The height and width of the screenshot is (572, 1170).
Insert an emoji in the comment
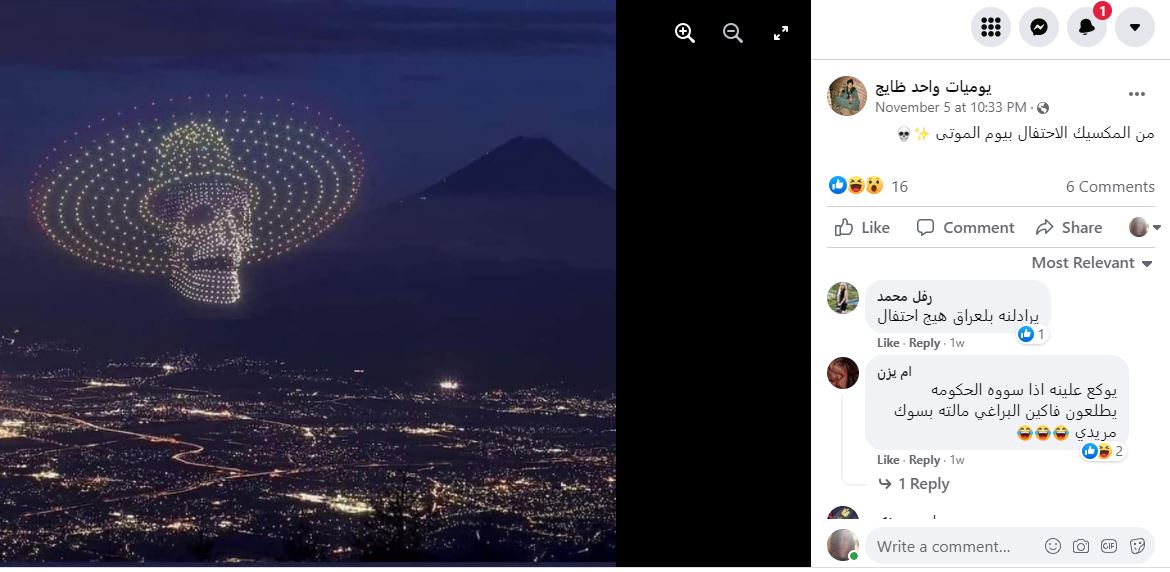coord(1053,546)
